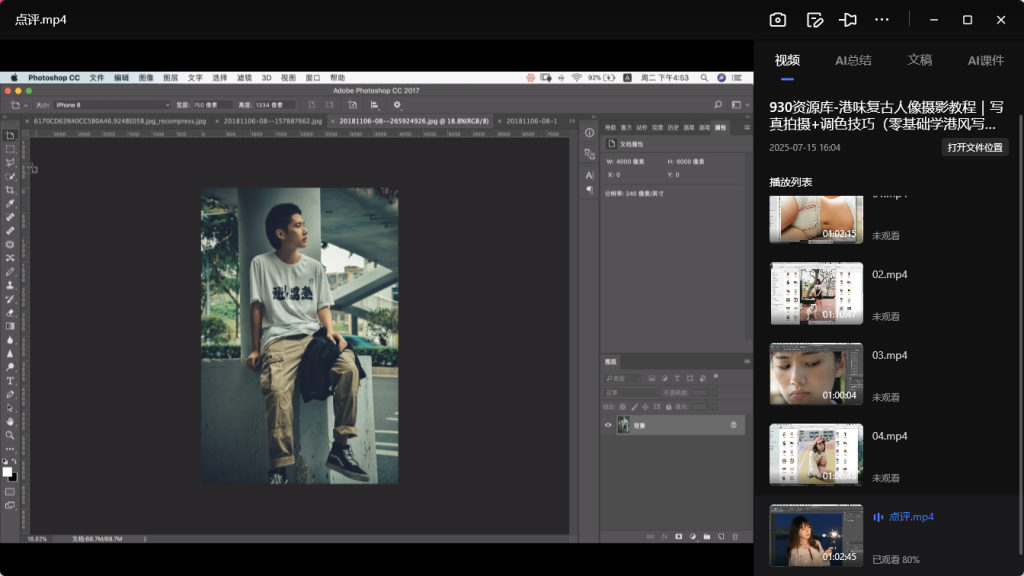
Task: Select the Type tool in Photoshop toolbar
Action: (x=10, y=380)
